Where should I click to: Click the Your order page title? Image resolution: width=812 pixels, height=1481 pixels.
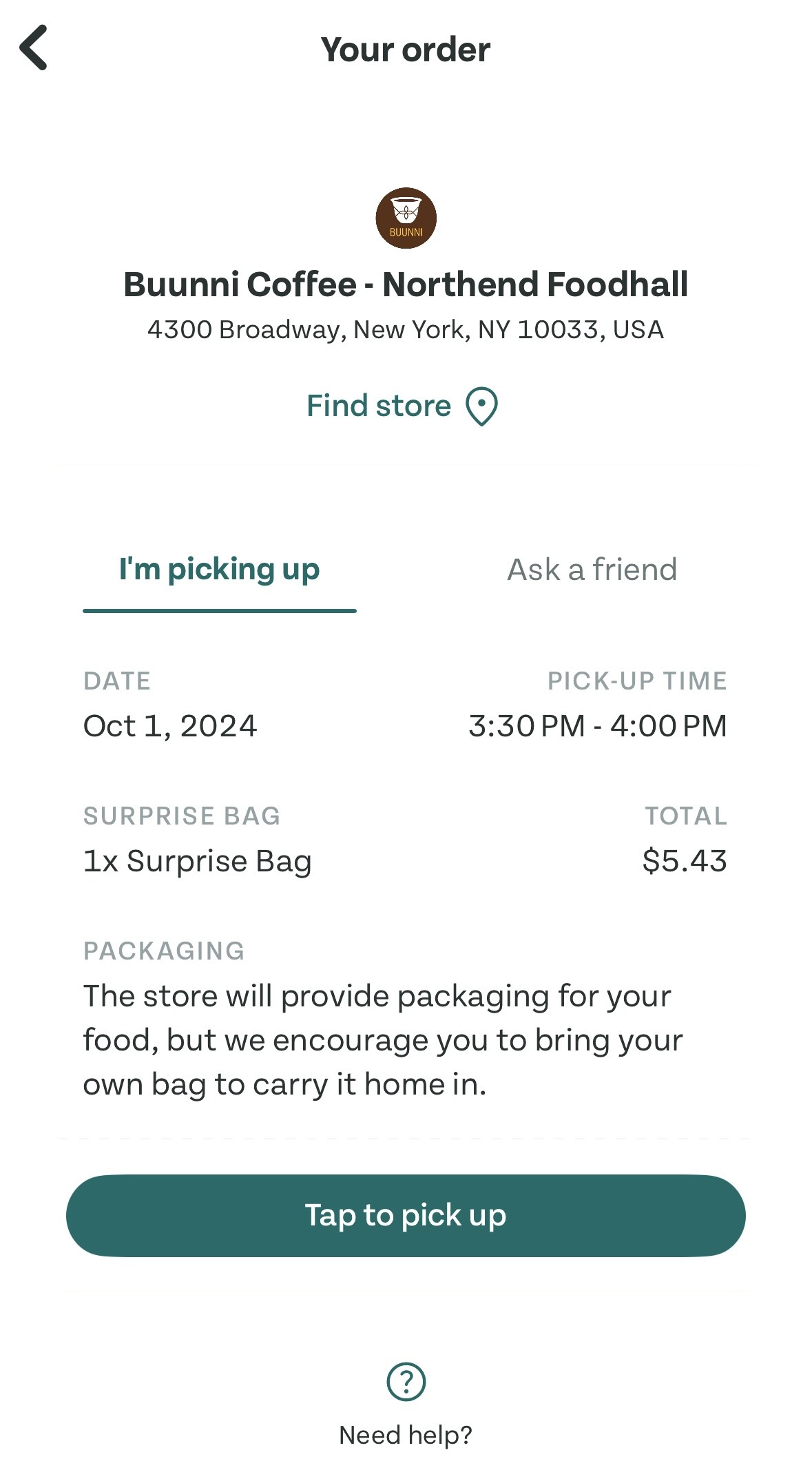point(406,50)
